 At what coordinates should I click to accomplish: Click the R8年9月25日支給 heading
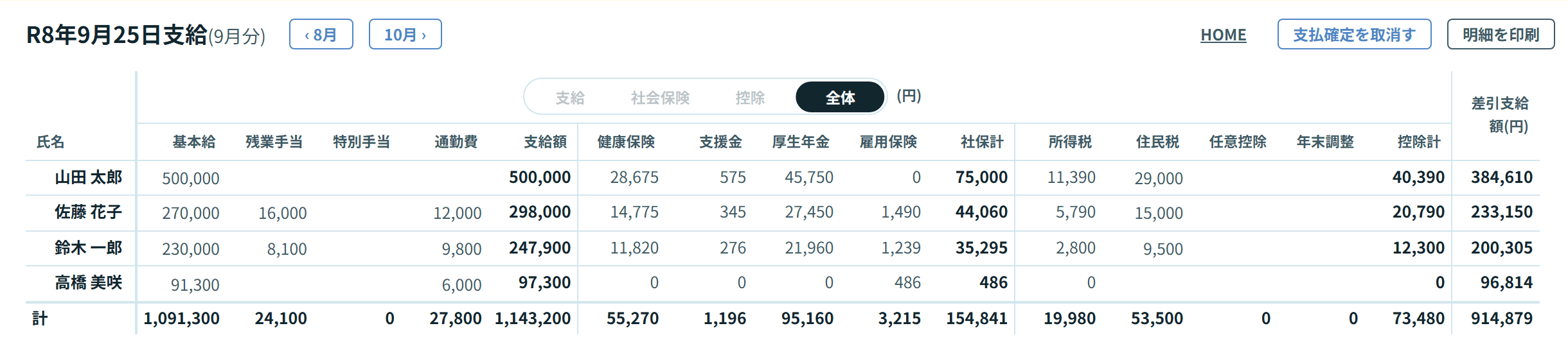116,35
